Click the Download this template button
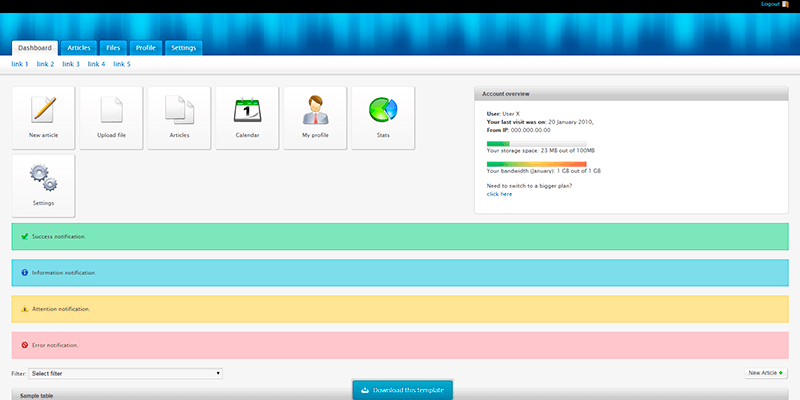Viewport: 800px width, 400px height. (402, 389)
